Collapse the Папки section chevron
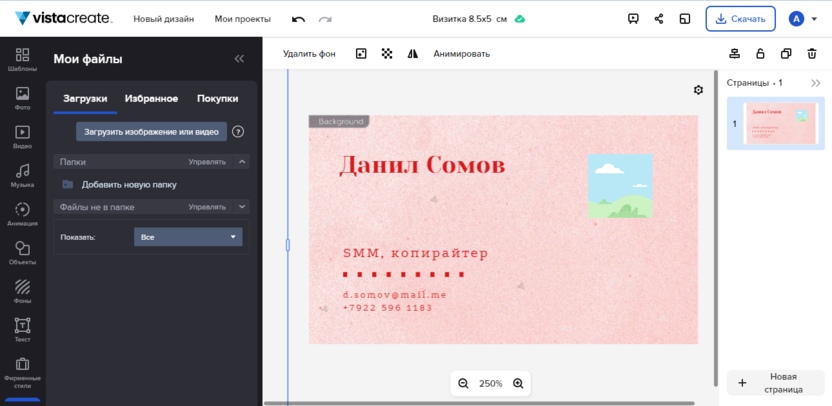The width and height of the screenshot is (832, 406). (x=242, y=162)
